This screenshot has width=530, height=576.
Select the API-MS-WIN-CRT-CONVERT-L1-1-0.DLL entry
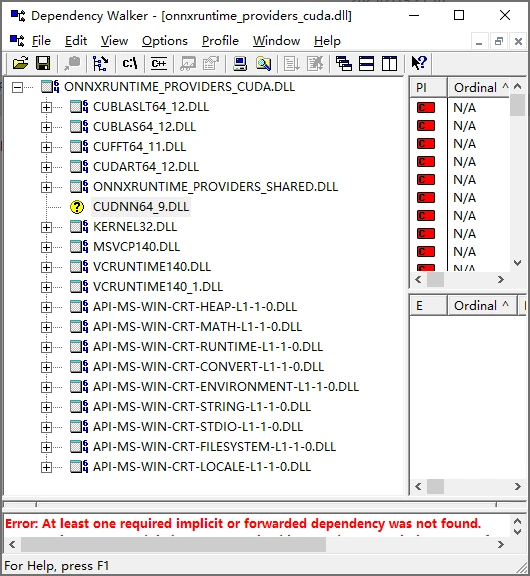tap(208, 367)
